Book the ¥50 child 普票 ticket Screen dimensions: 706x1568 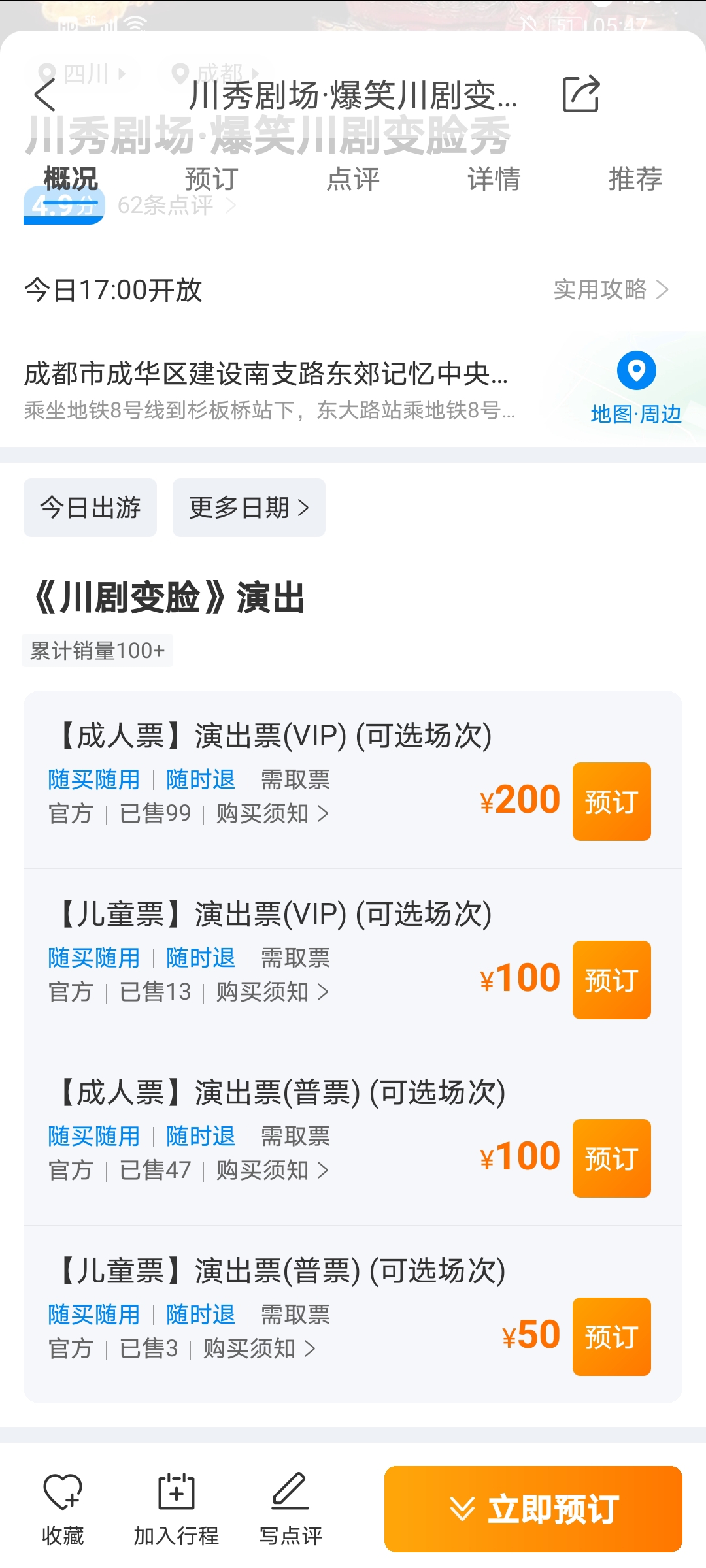tap(611, 1337)
